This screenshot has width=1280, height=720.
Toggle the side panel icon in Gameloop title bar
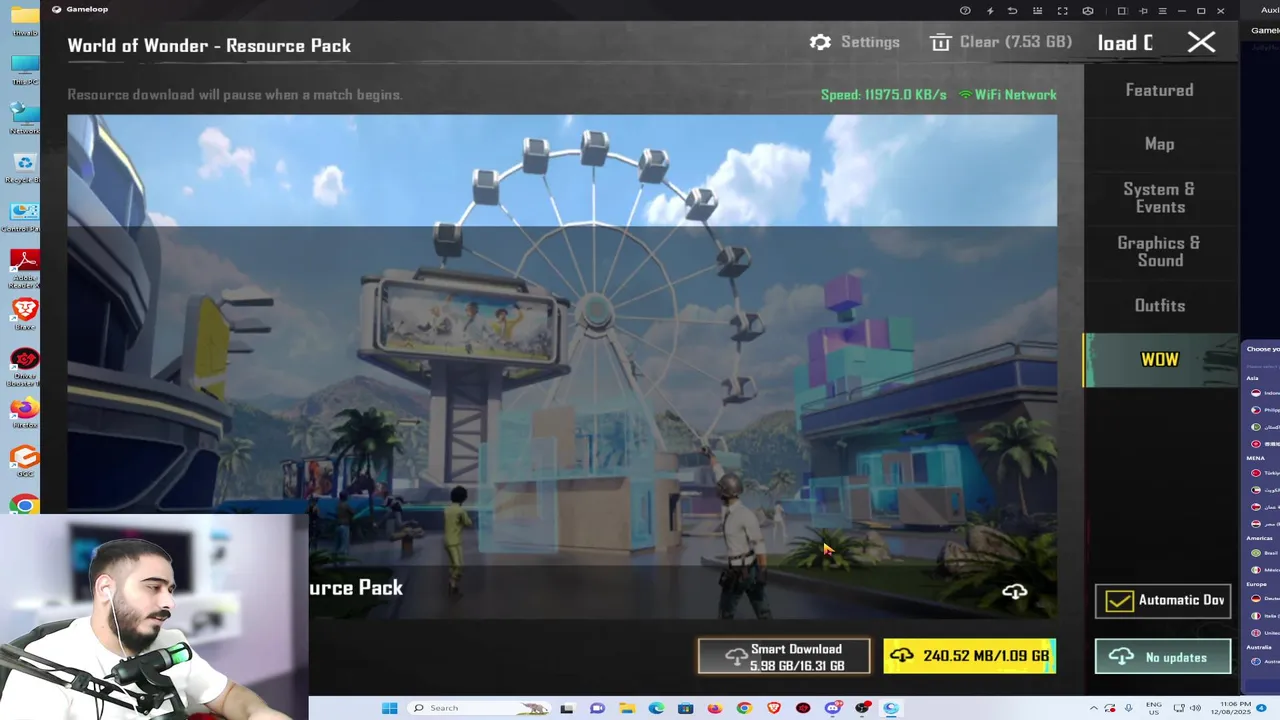pyautogui.click(x=1122, y=11)
